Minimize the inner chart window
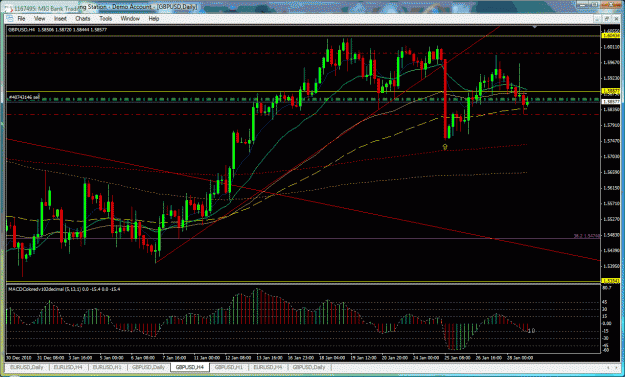Image resolution: width=625 pixels, height=377 pixels. [597, 19]
